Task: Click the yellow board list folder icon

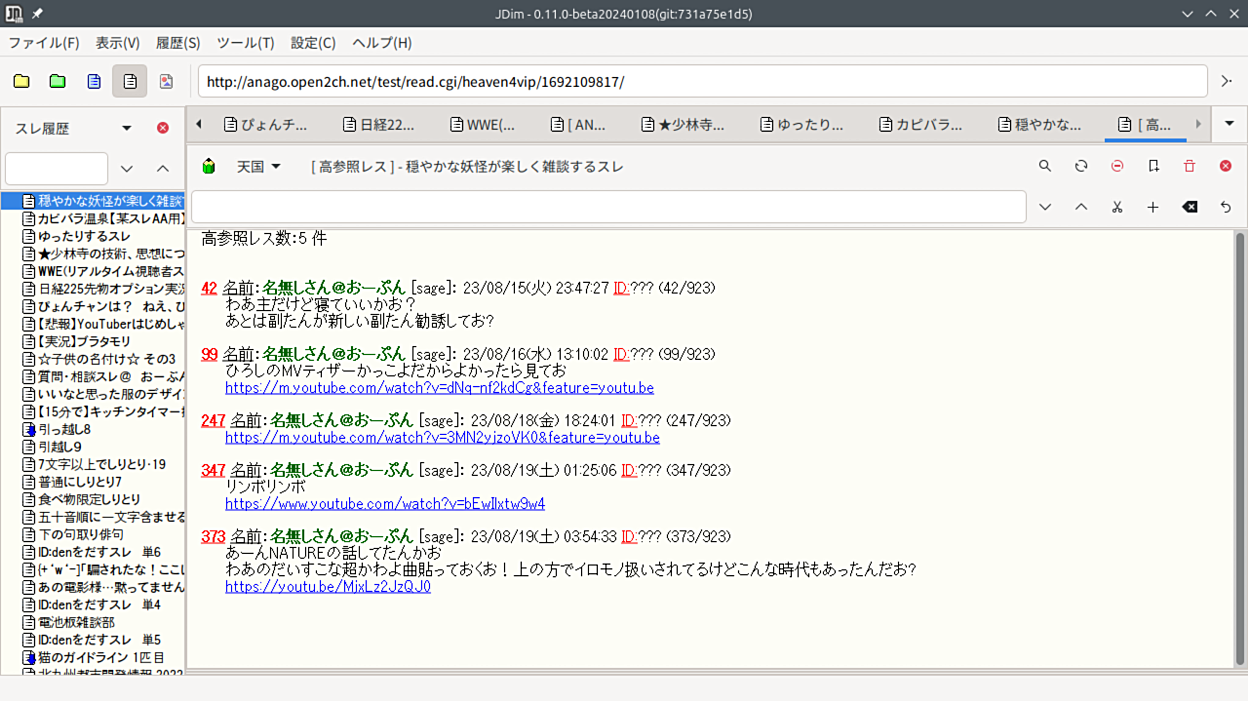Action: (21, 81)
